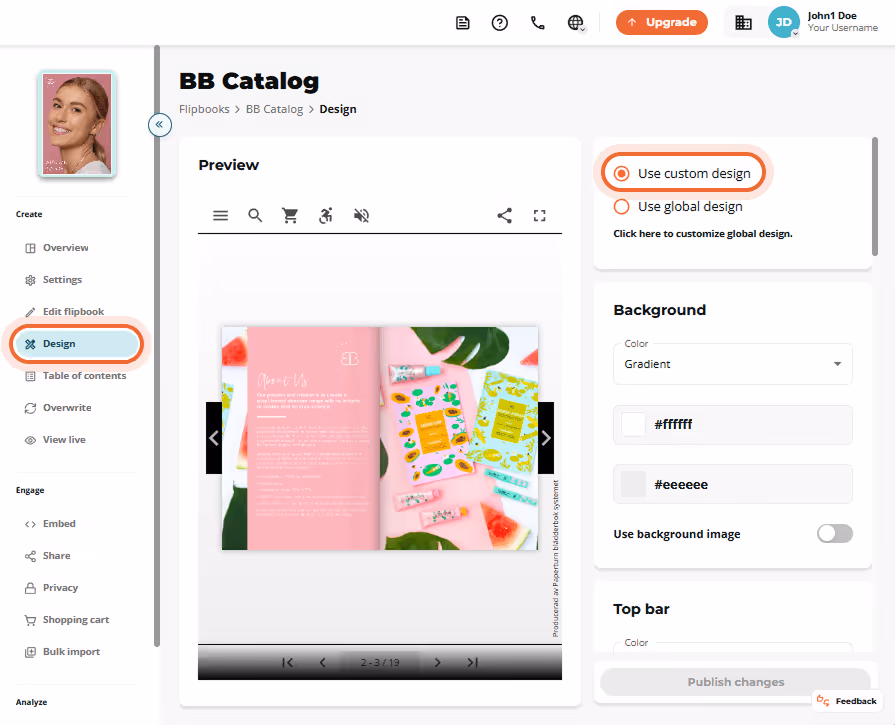Viewport: 895px width, 725px height.
Task: Toggle Use background image switch
Action: [x=834, y=534]
